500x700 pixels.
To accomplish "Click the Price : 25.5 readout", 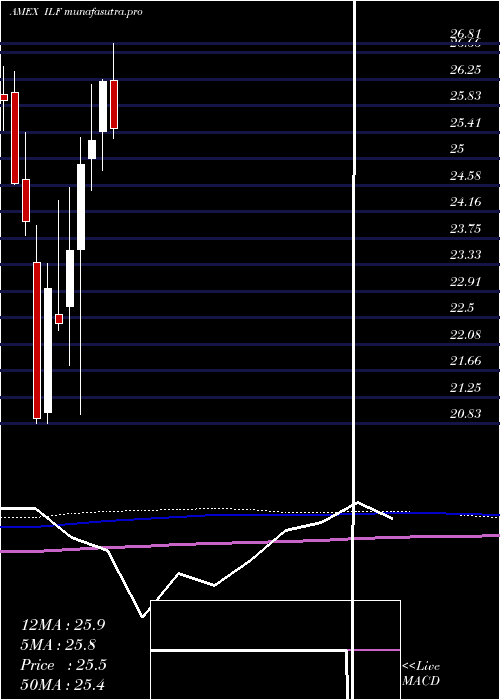I will point(63,665).
